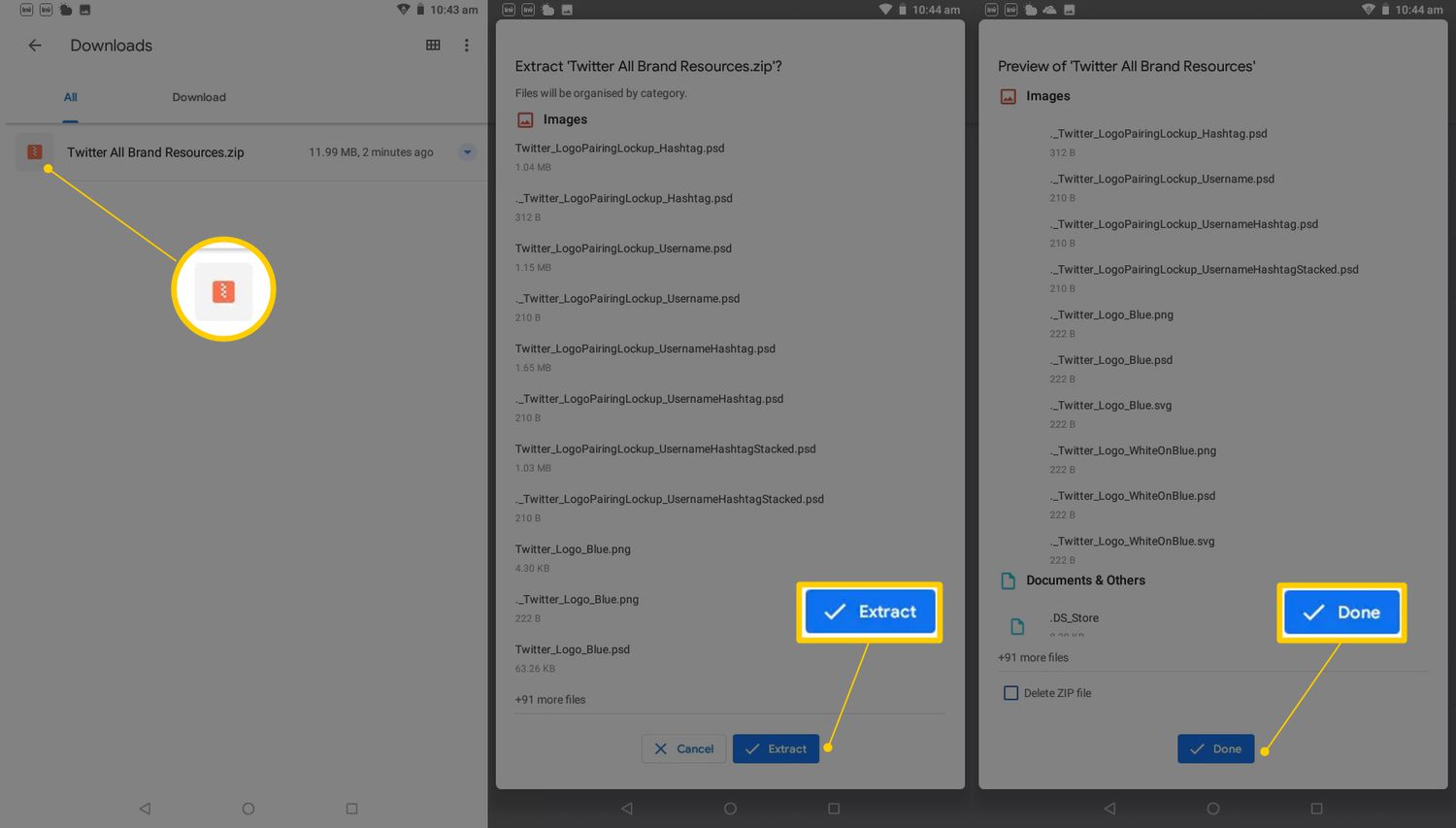Tap the Documents & Others category icon

pyautogui.click(x=1009, y=580)
